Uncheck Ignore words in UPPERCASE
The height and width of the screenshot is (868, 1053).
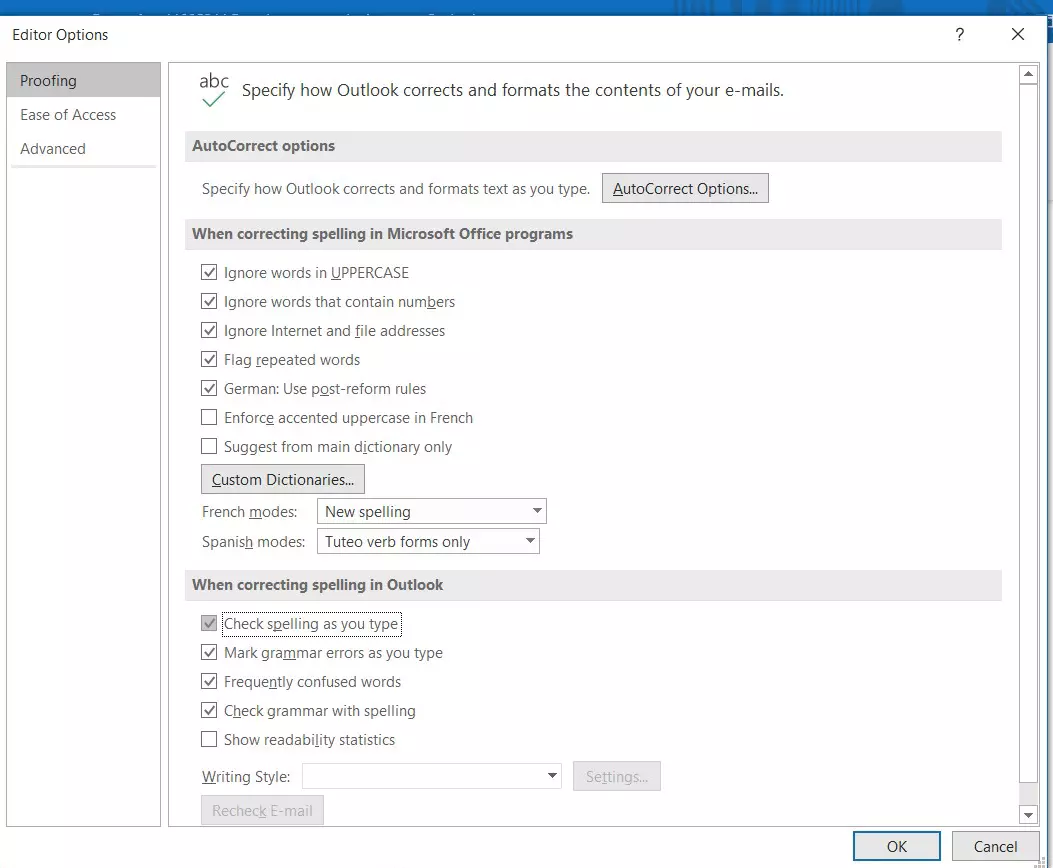click(x=209, y=272)
